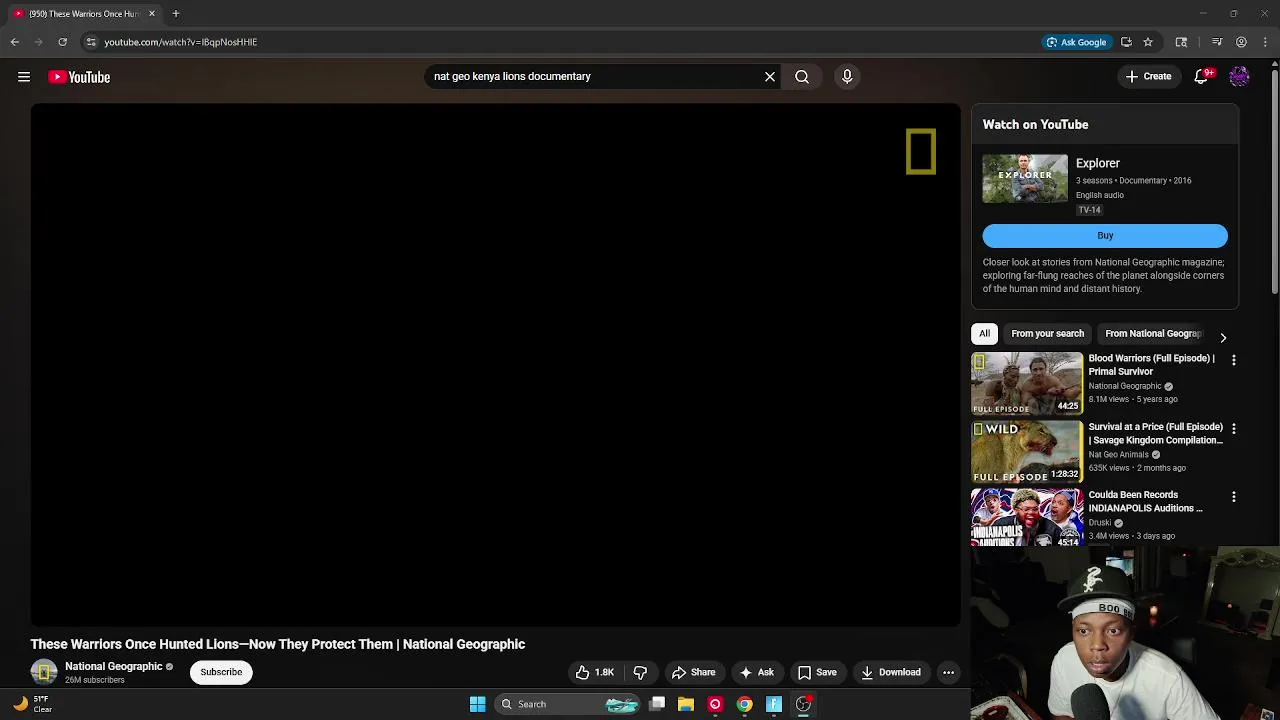Screen dimensions: 1280x720
Task: View site information icon in address bar
Action: (x=91, y=42)
